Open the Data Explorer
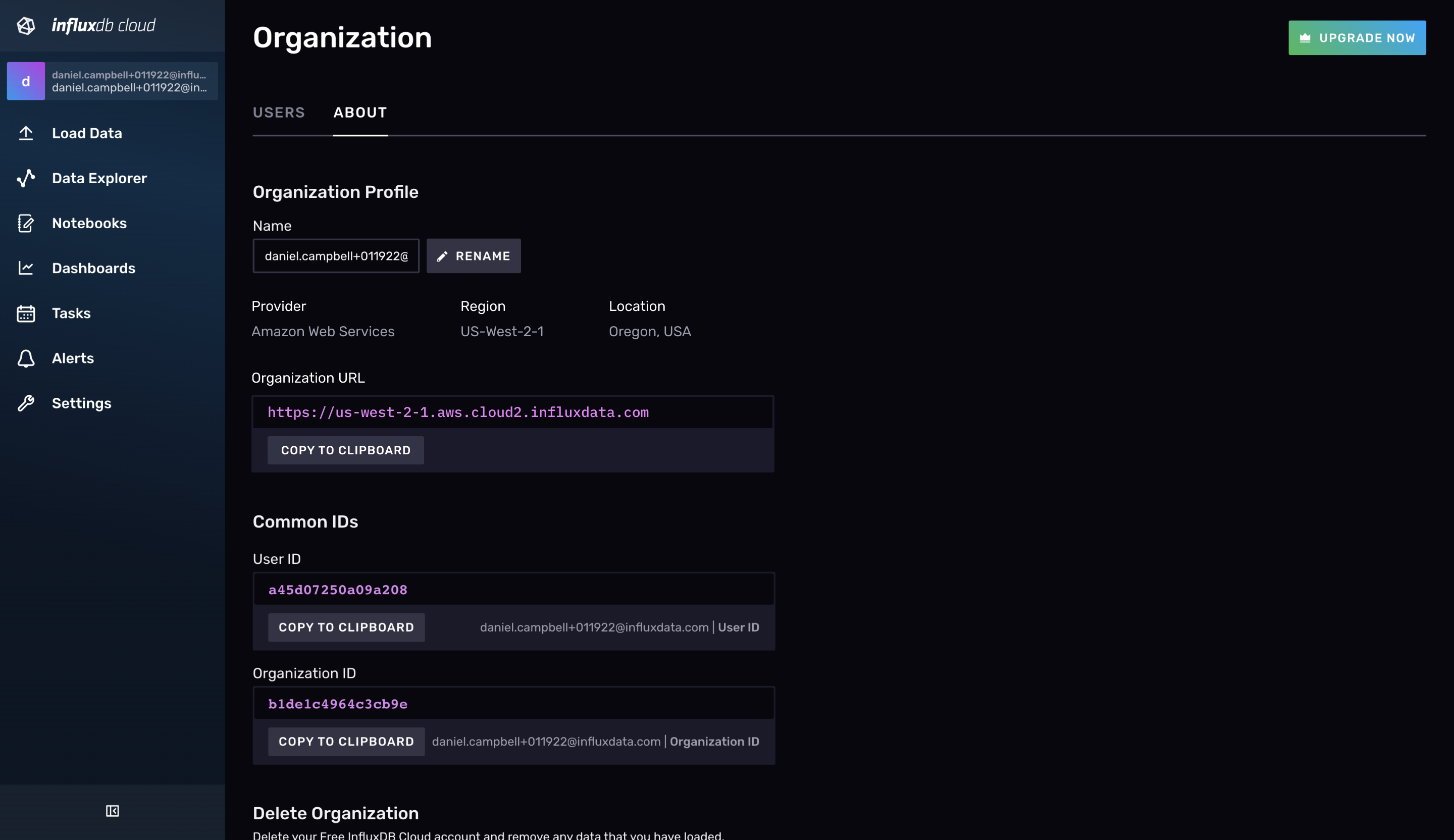Image resolution: width=1454 pixels, height=840 pixels. 99,178
